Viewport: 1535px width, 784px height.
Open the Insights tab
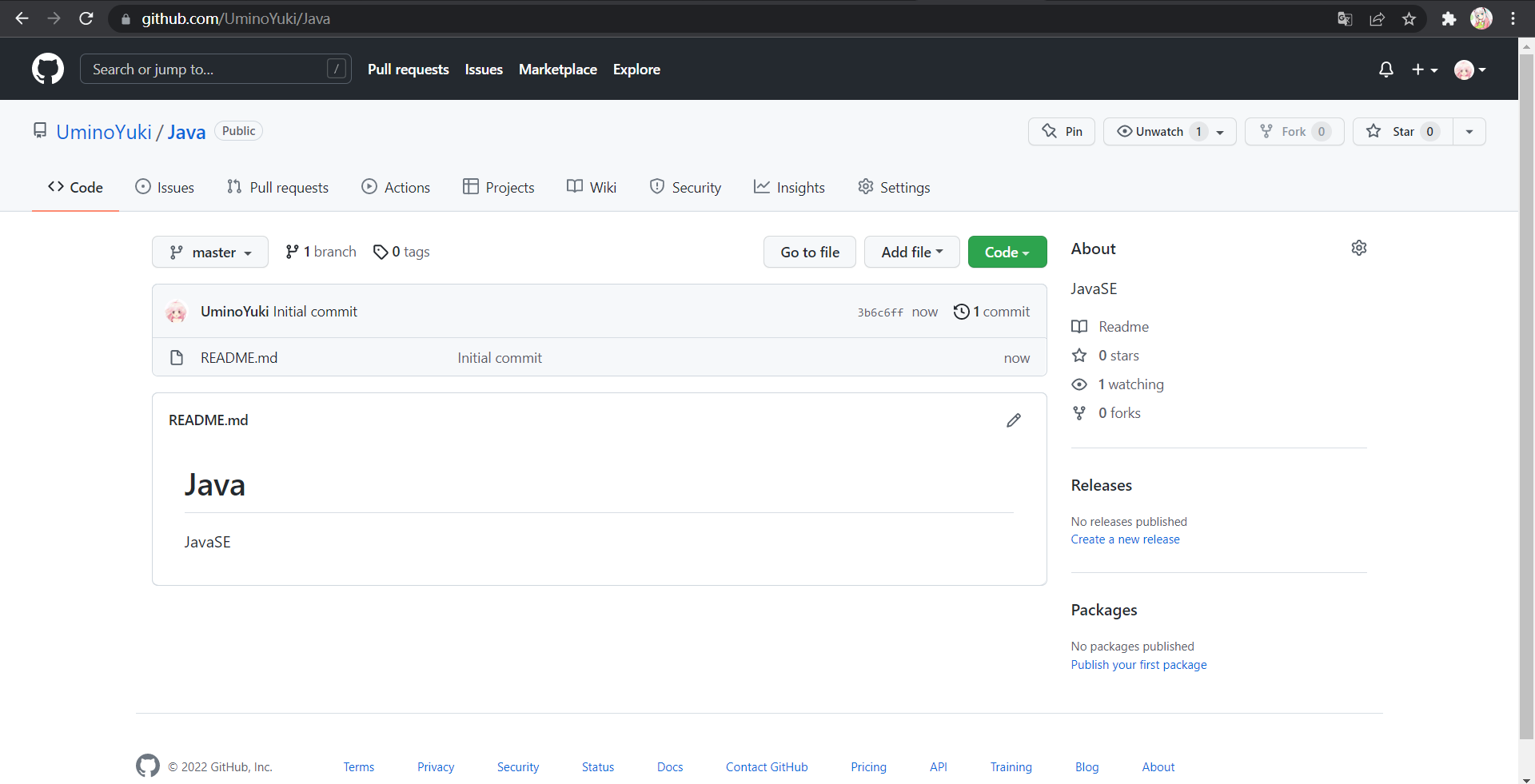pos(789,187)
